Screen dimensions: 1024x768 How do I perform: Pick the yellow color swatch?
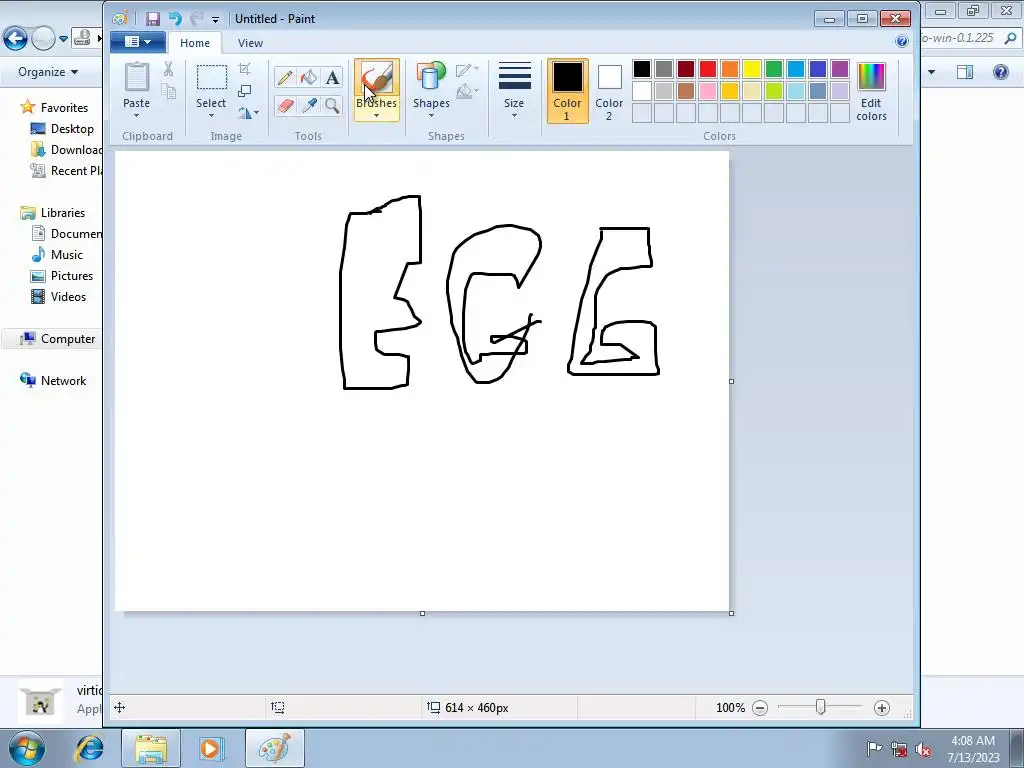752,69
